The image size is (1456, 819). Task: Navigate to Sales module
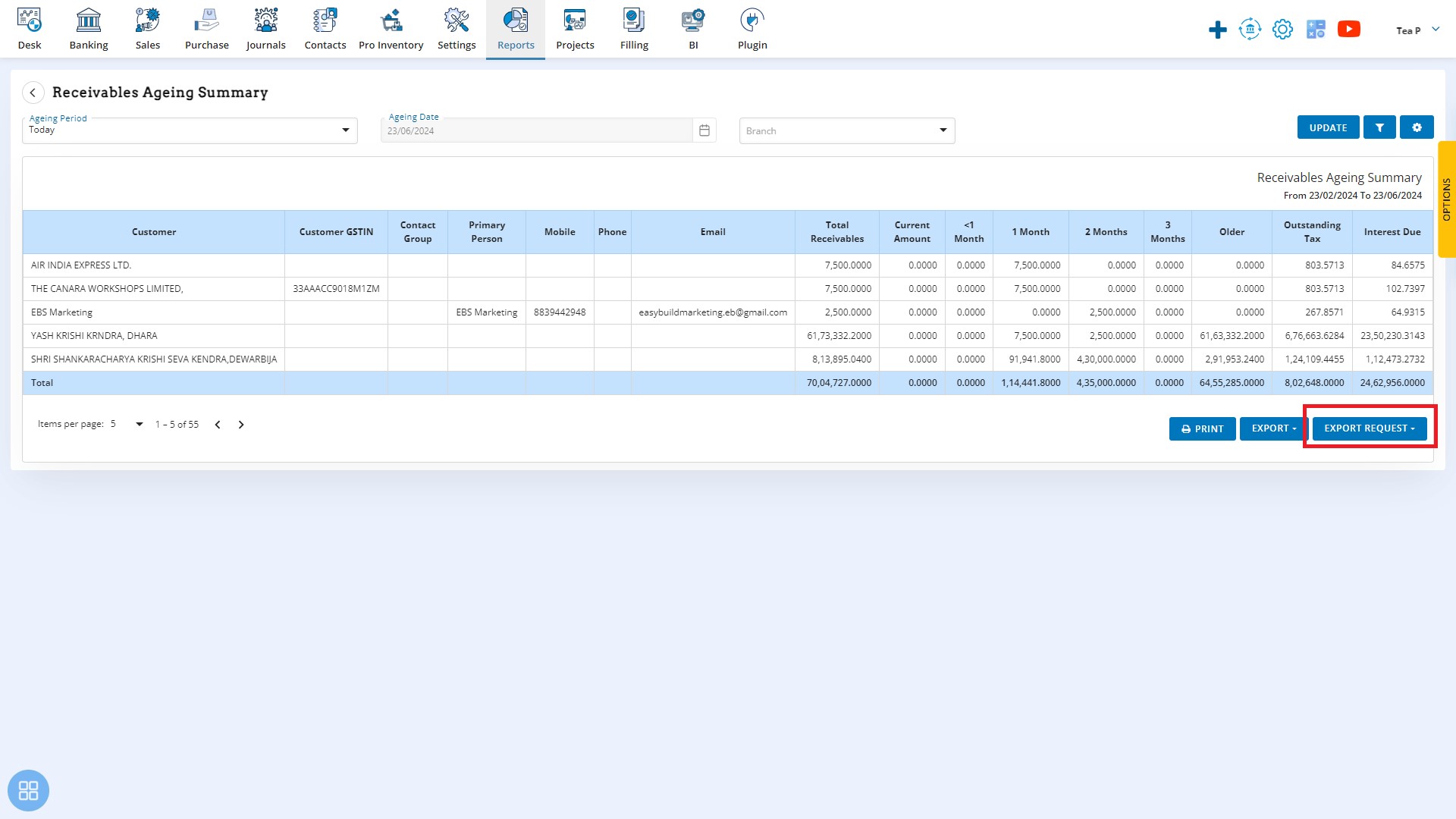click(x=147, y=29)
